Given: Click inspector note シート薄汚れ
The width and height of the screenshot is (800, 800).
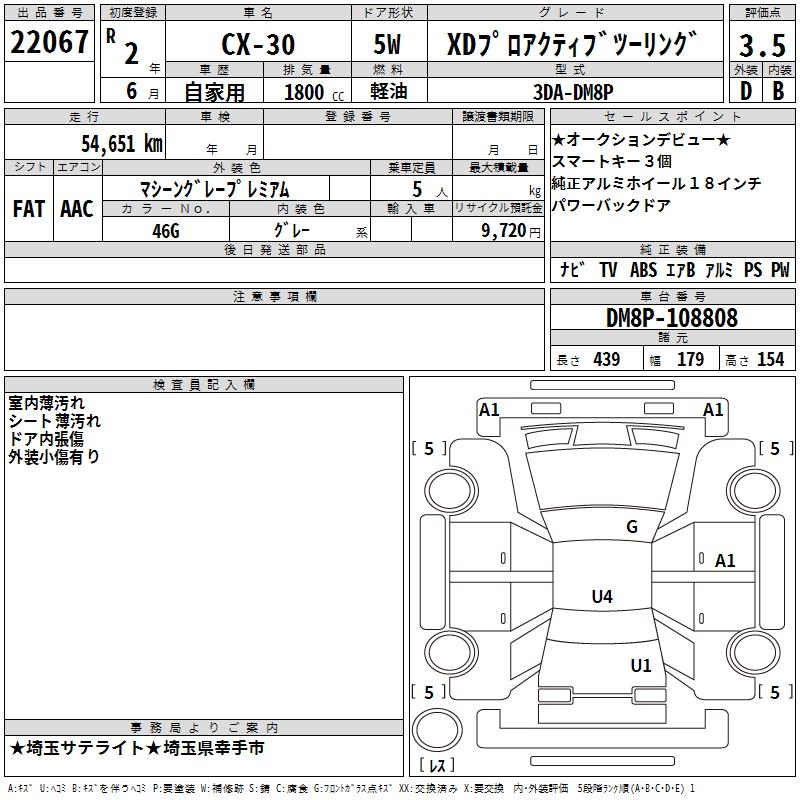Looking at the screenshot, I should 55,421.
